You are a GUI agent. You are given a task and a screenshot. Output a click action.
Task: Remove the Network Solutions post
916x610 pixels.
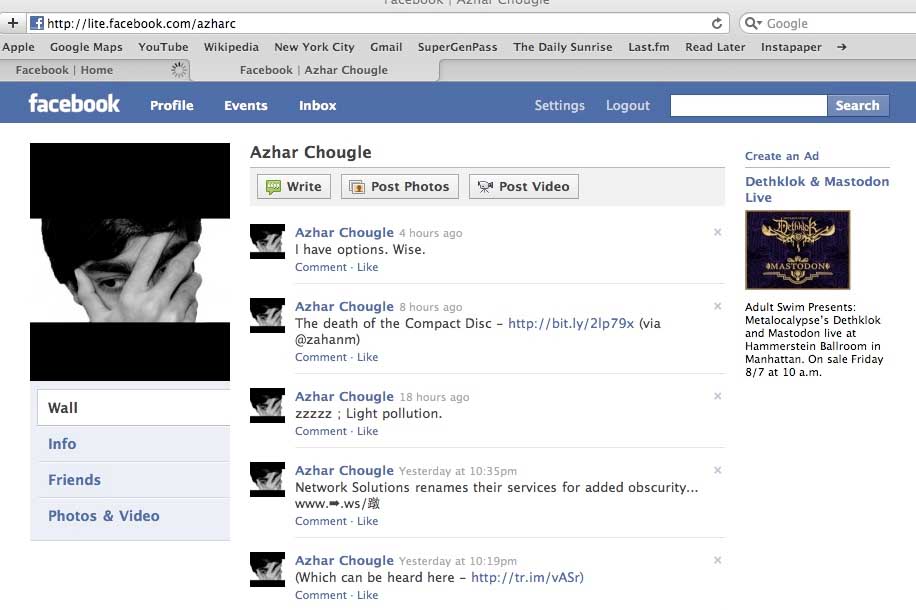(717, 470)
